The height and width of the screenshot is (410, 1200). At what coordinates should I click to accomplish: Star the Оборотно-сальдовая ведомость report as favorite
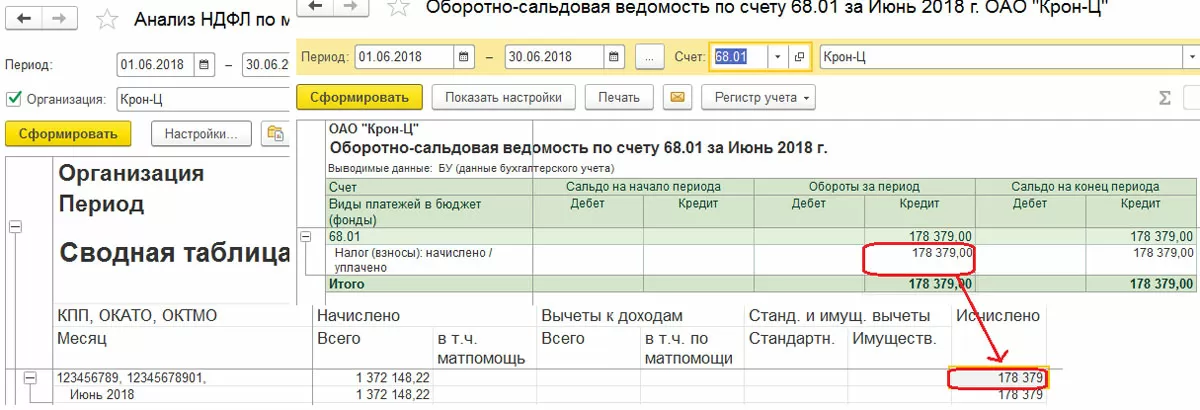[397, 8]
